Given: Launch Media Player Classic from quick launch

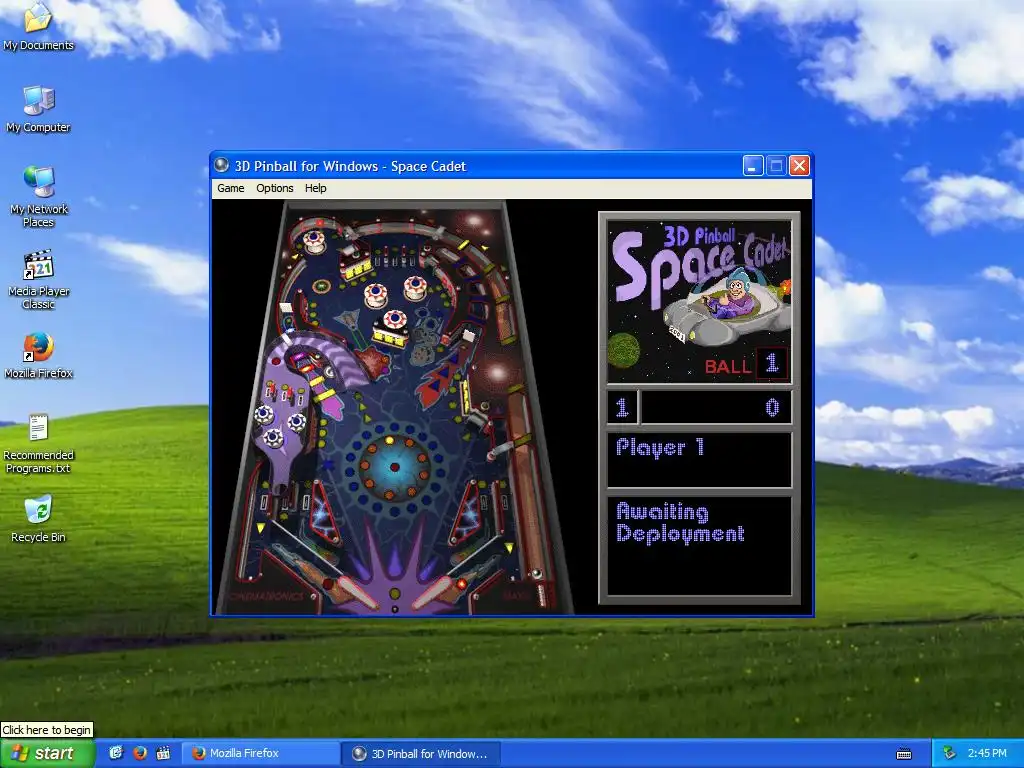Looking at the screenshot, I should (x=163, y=753).
